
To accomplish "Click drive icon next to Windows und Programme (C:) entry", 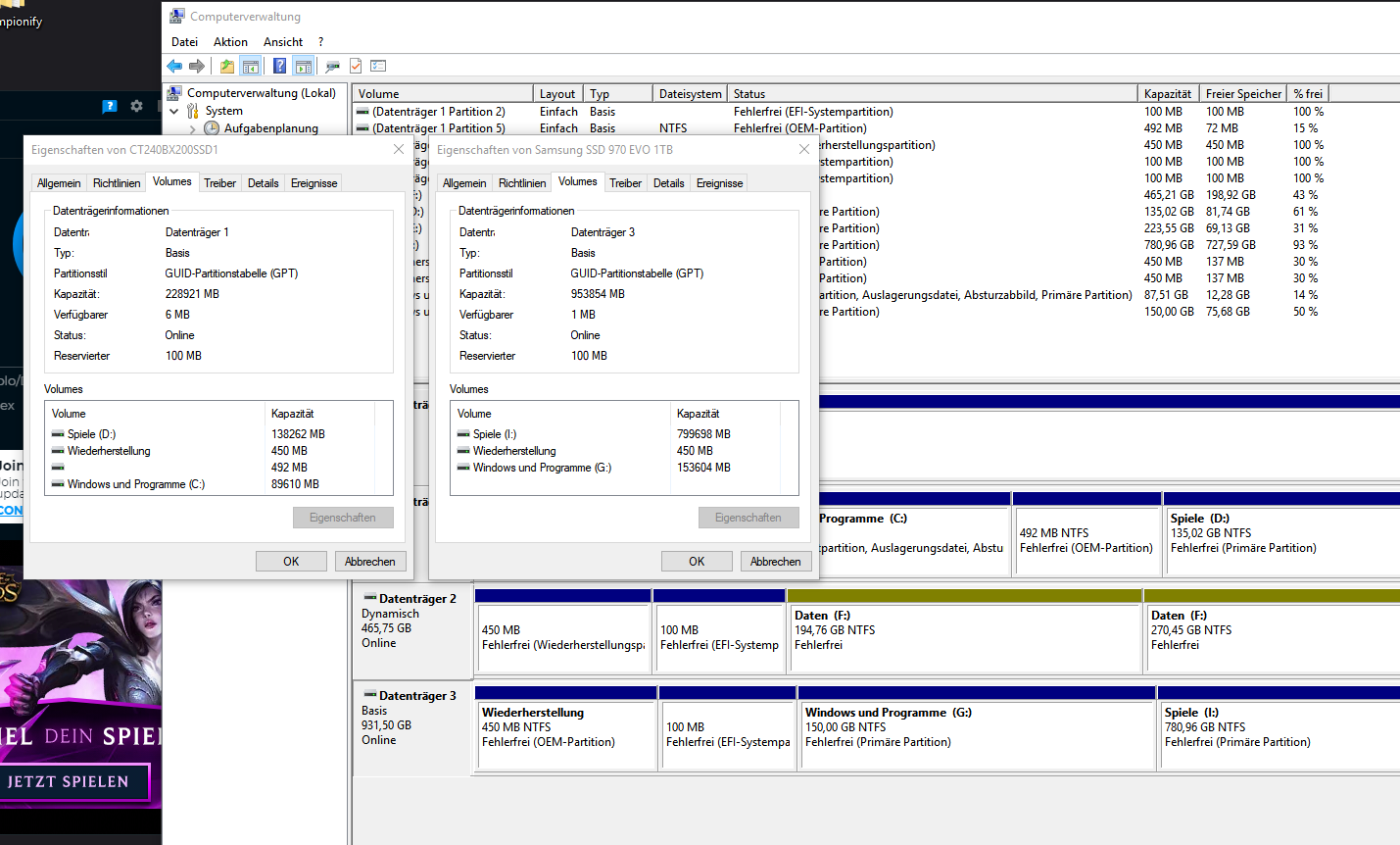I will (x=58, y=483).
